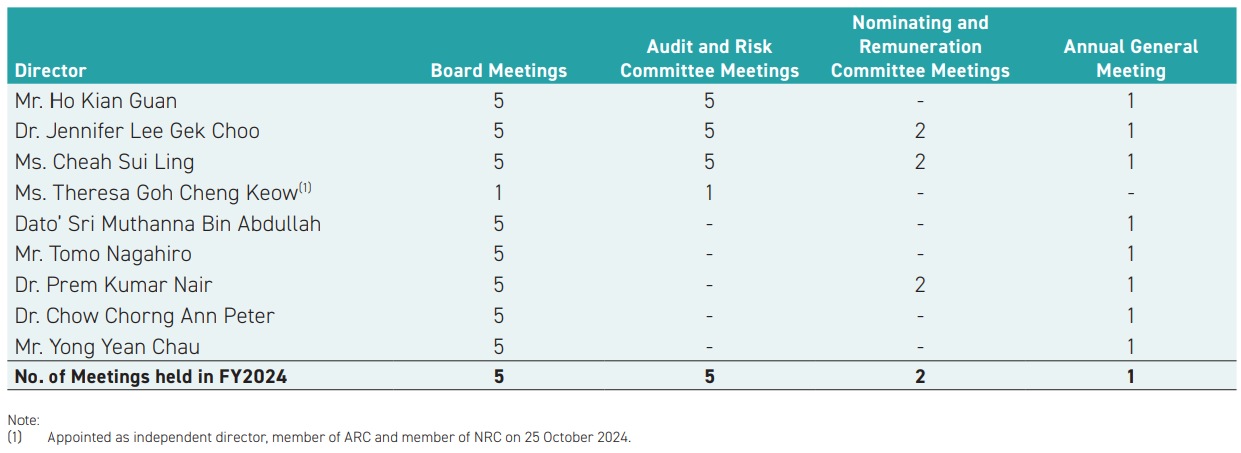Click the Nominating and Remuneration Committee Meetings header

pyautogui.click(x=920, y=46)
